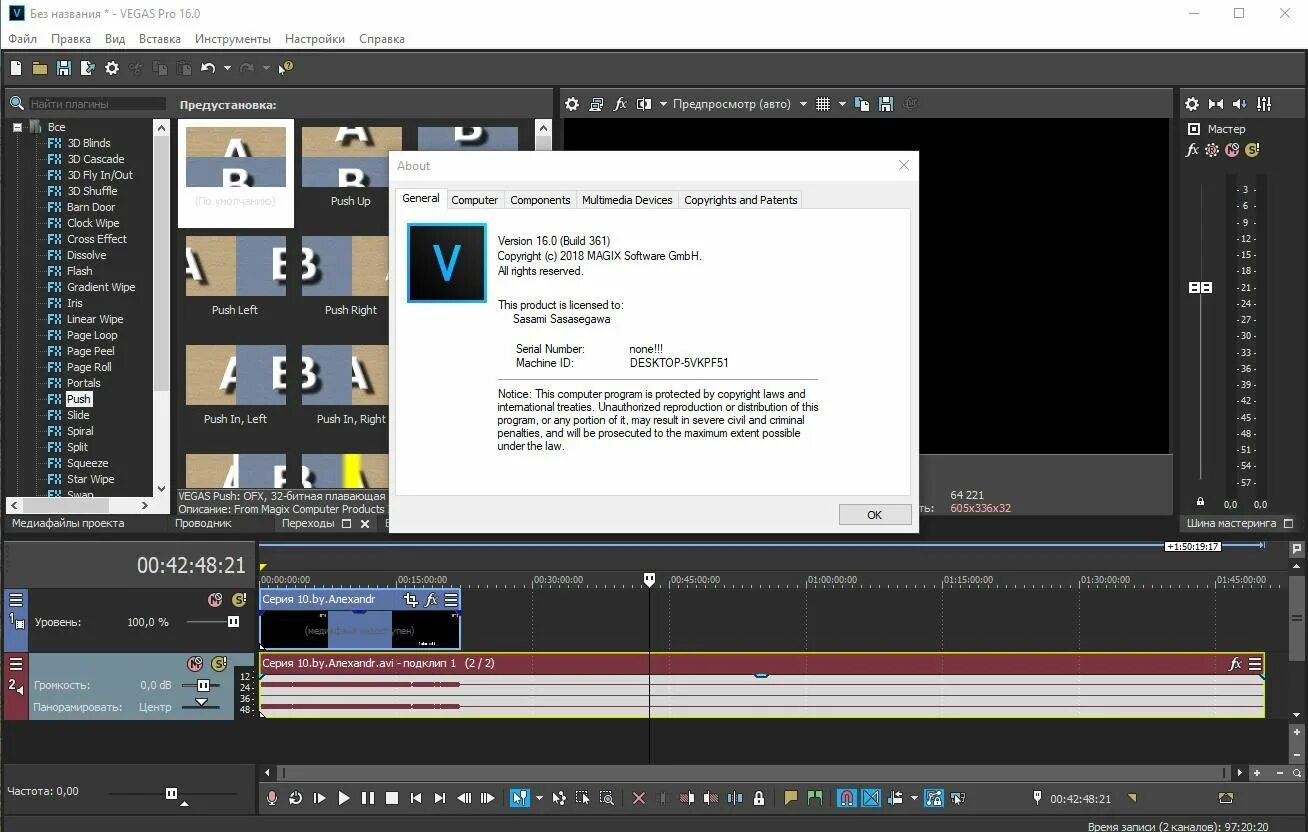The image size is (1308, 832).
Task: Open edit tool selection dropdown arrow
Action: [539, 798]
